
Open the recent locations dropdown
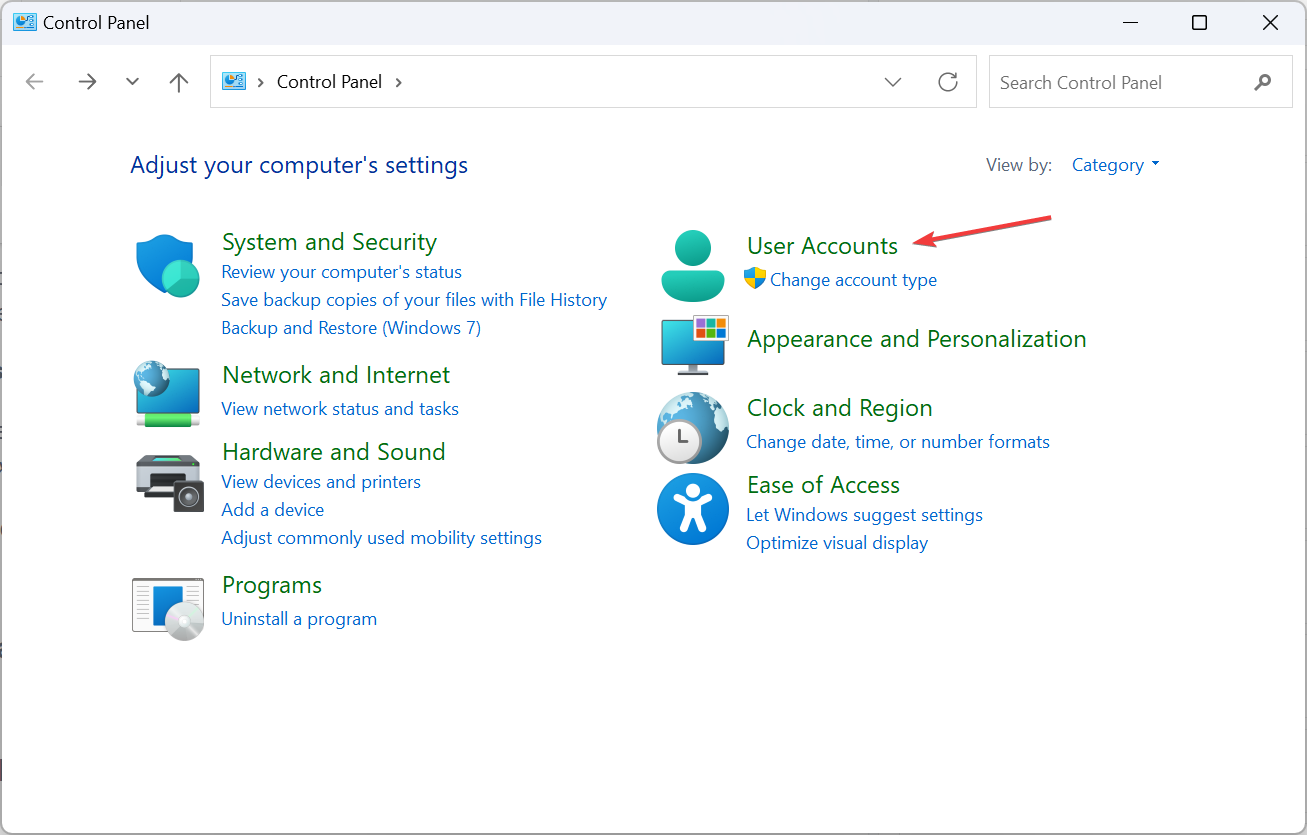point(132,82)
